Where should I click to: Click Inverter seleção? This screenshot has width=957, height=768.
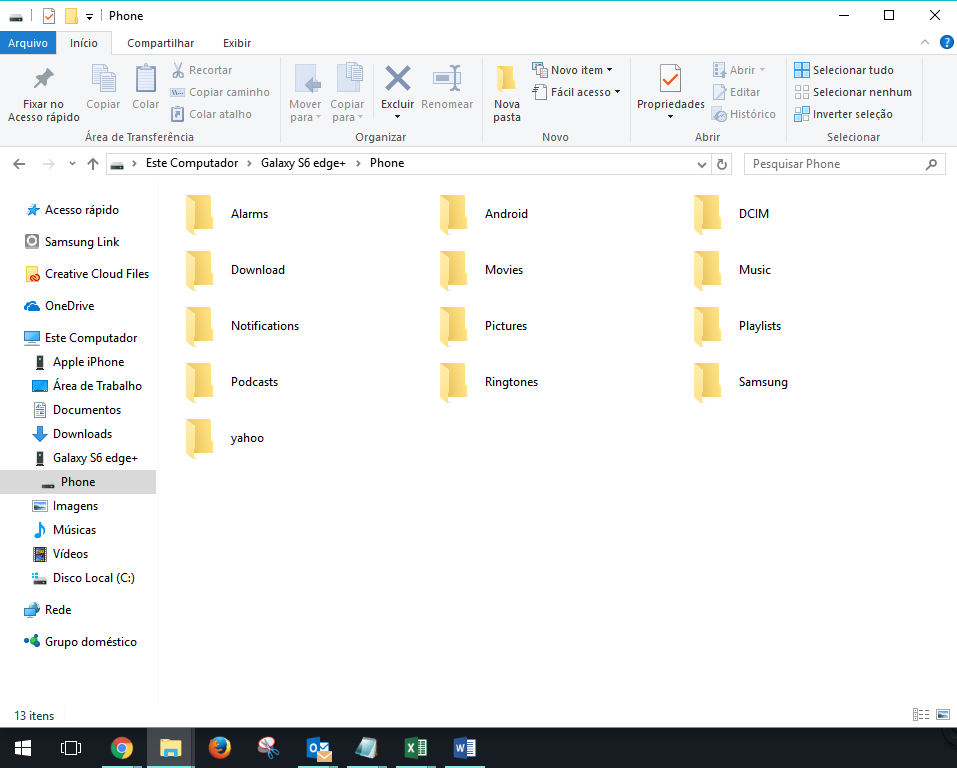843,114
